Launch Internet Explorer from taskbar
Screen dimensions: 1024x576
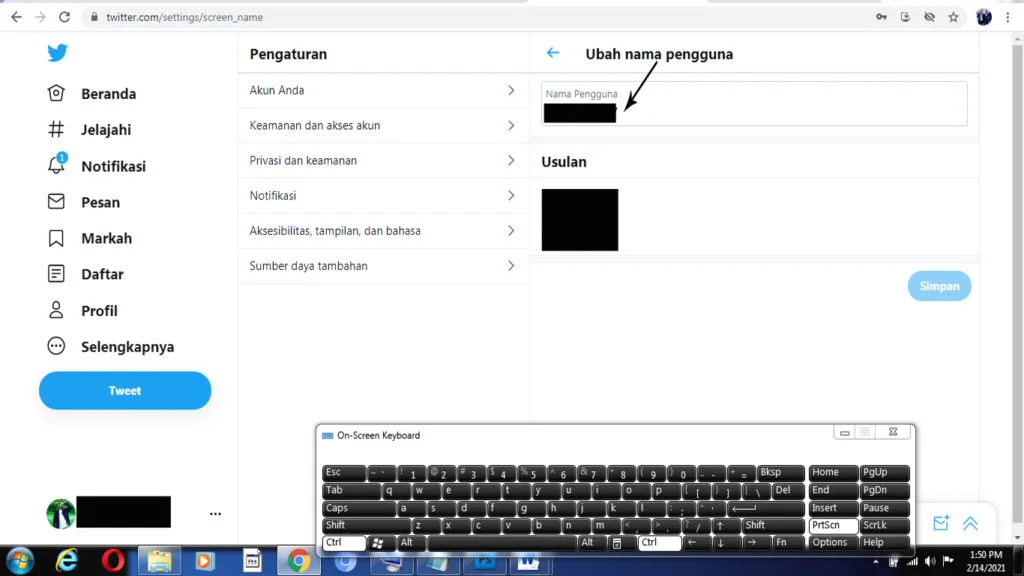tap(67, 561)
